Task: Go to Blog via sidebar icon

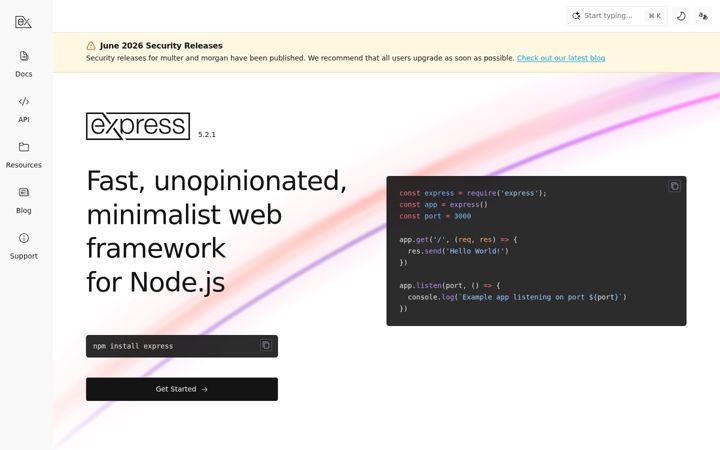Action: pos(24,201)
